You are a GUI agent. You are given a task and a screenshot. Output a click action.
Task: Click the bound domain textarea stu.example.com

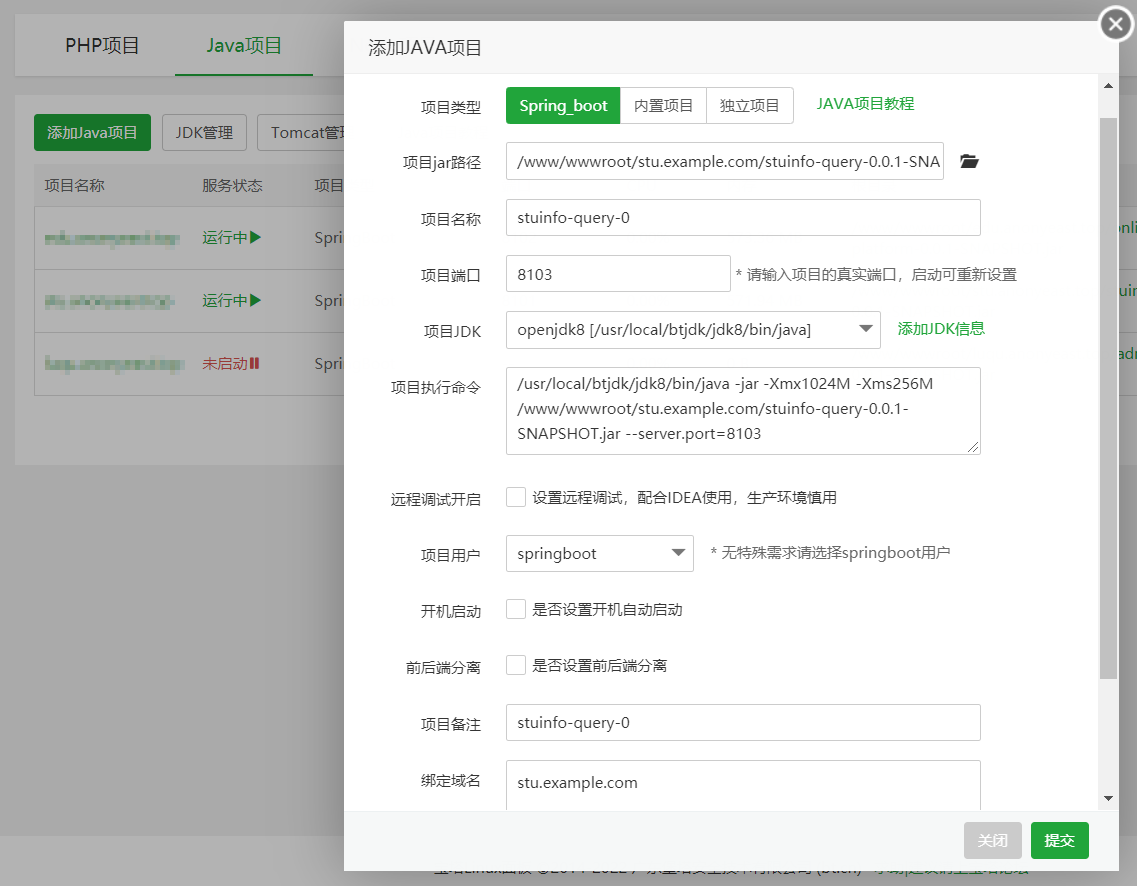743,785
